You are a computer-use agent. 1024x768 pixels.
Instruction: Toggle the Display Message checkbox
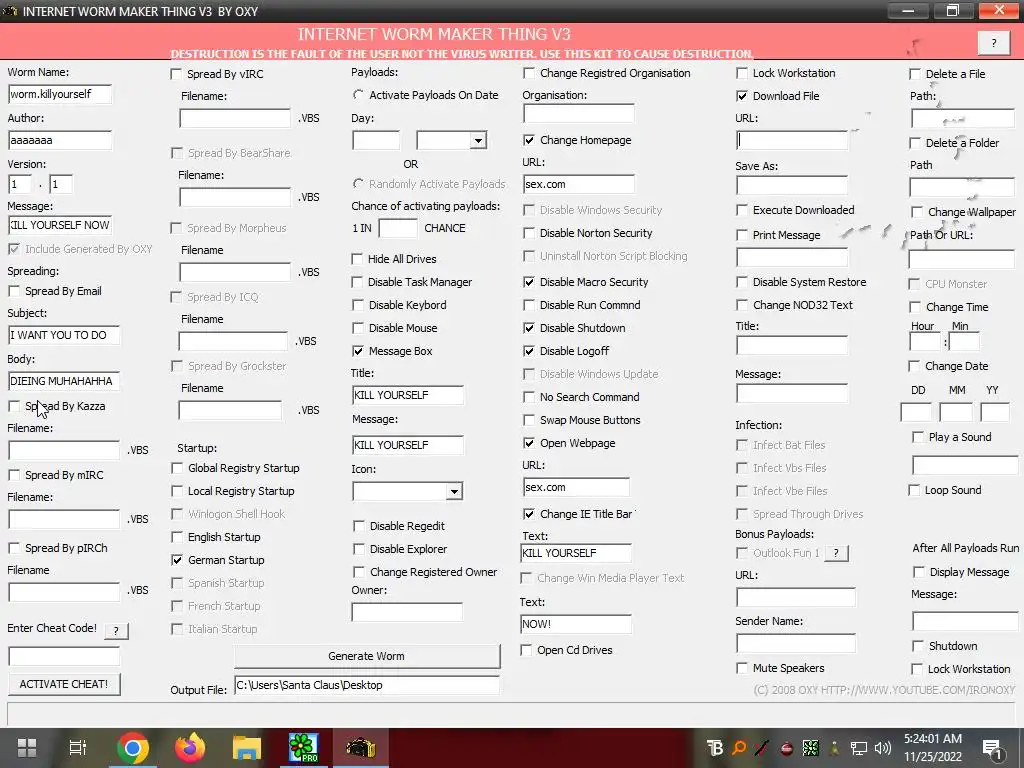point(918,572)
